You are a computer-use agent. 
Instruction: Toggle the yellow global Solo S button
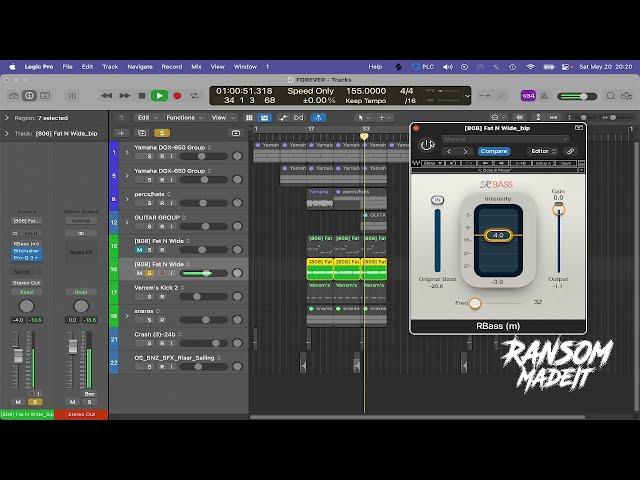162,133
